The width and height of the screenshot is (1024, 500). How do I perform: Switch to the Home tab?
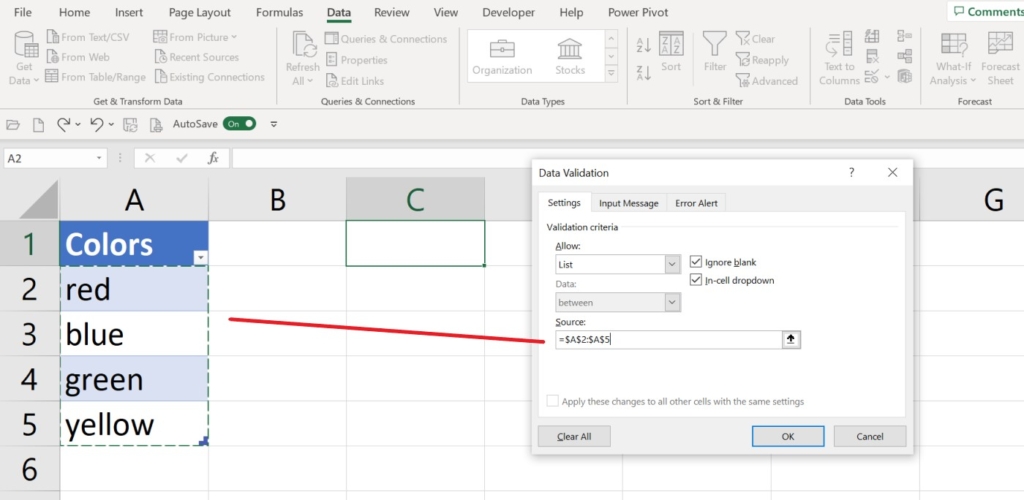click(74, 12)
